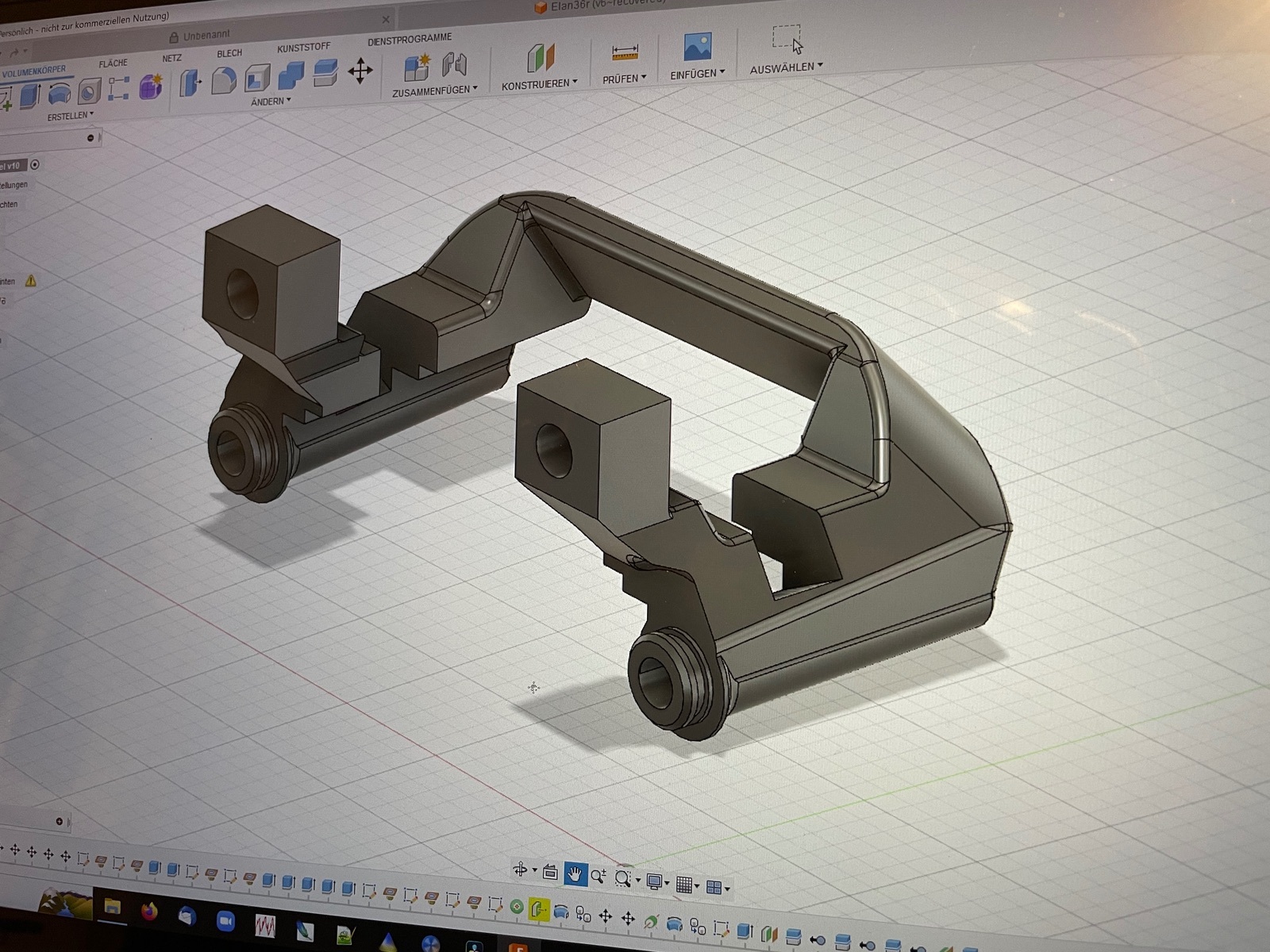The width and height of the screenshot is (1270, 952).
Task: Toggle the active component radio button
Action: click(35, 165)
